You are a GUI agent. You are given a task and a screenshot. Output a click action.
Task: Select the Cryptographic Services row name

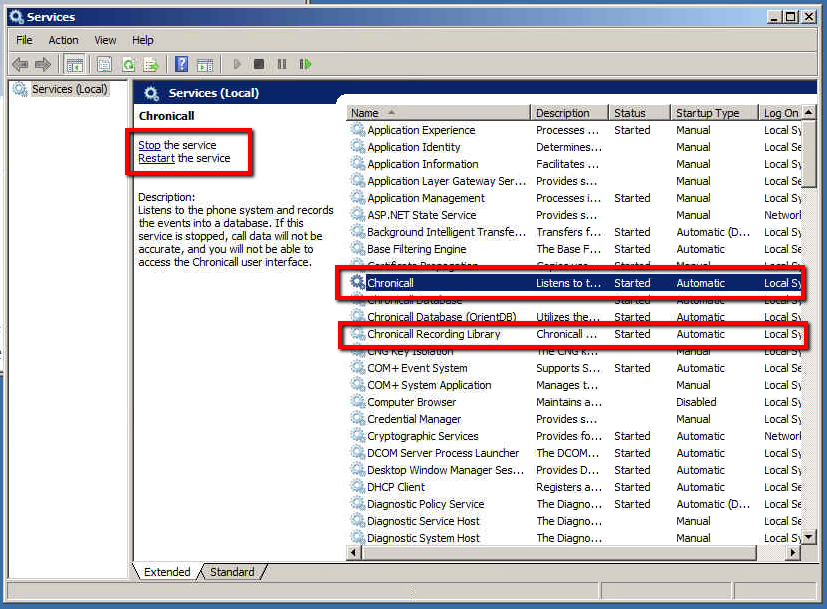click(x=422, y=436)
